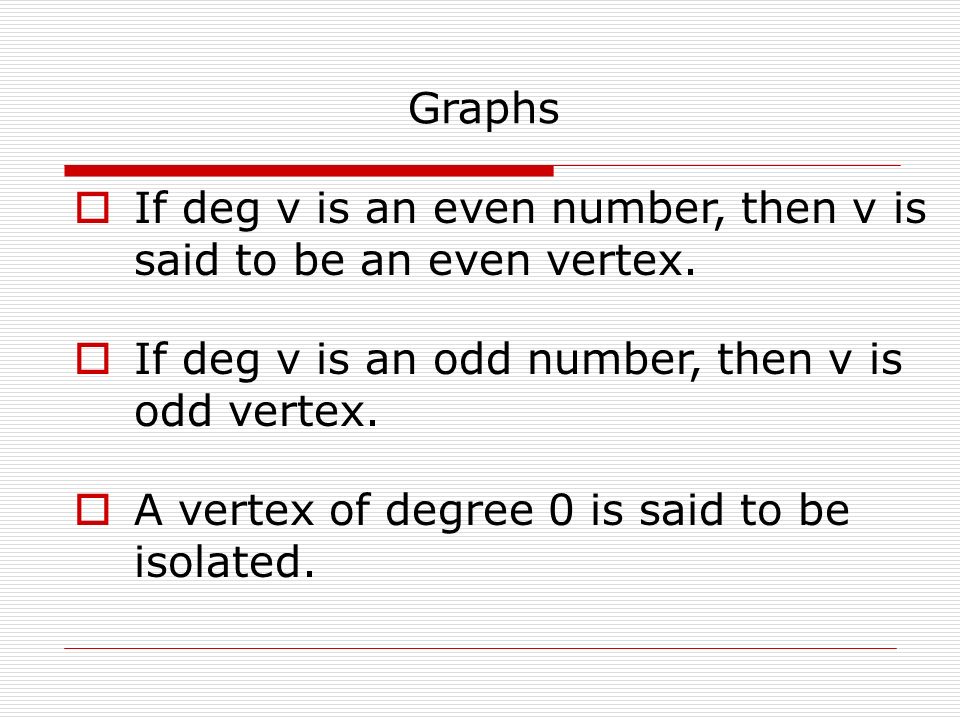The width and height of the screenshot is (960, 720).
Task: Select the 'Graphs' slide title
Action: coord(484,110)
